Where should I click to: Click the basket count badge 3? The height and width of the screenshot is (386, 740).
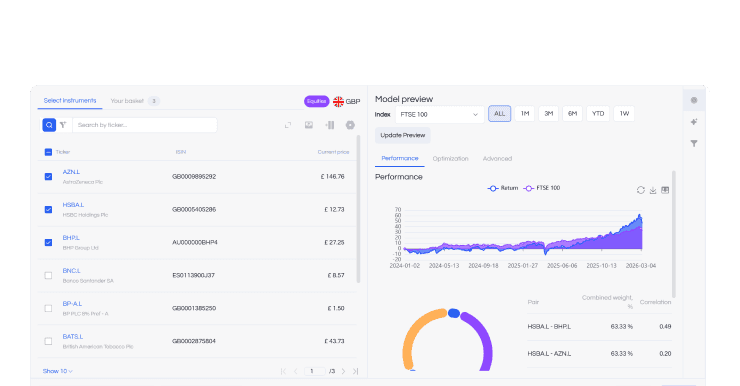153,101
